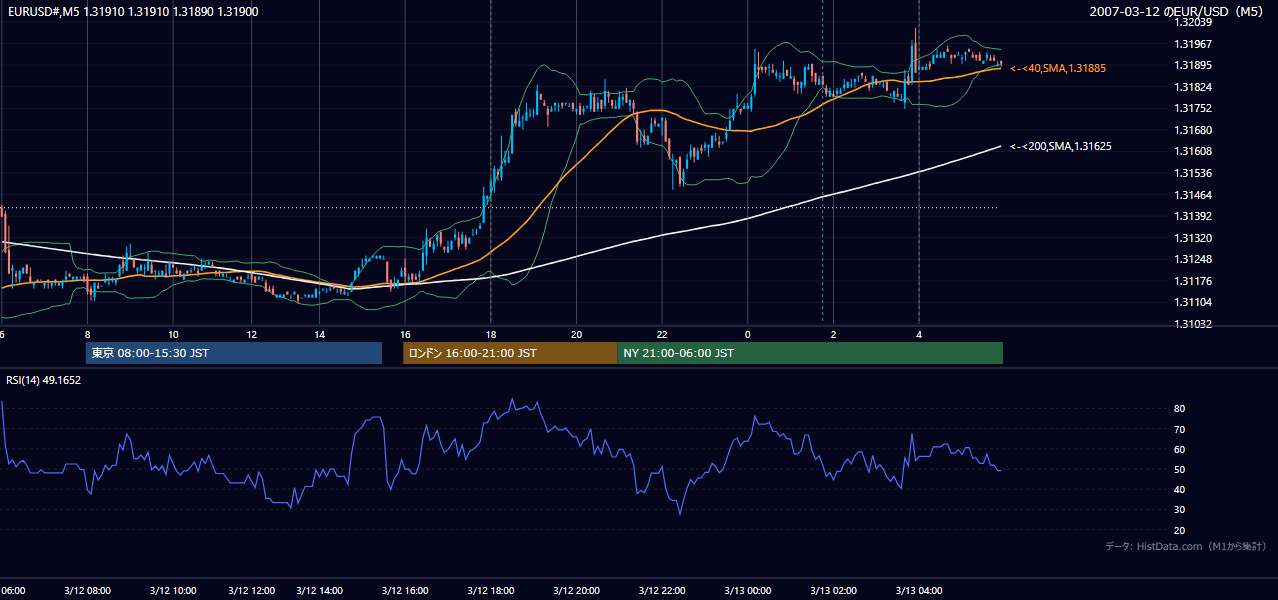Click hour label 22 under price chart

pos(662,334)
